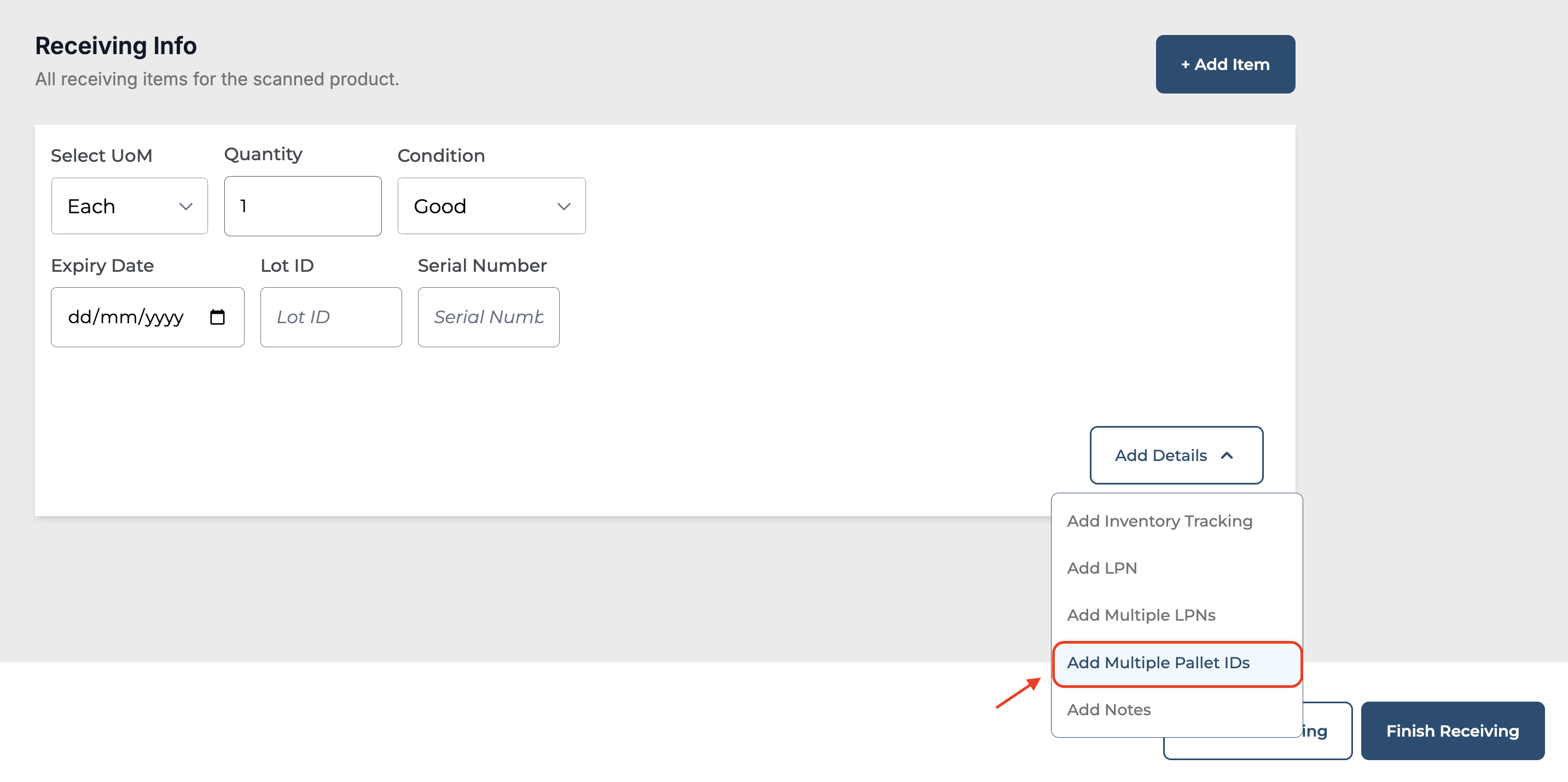The height and width of the screenshot is (782, 1568).
Task: Choose Add Multiple Pallet IDs
Action: pos(1158,662)
